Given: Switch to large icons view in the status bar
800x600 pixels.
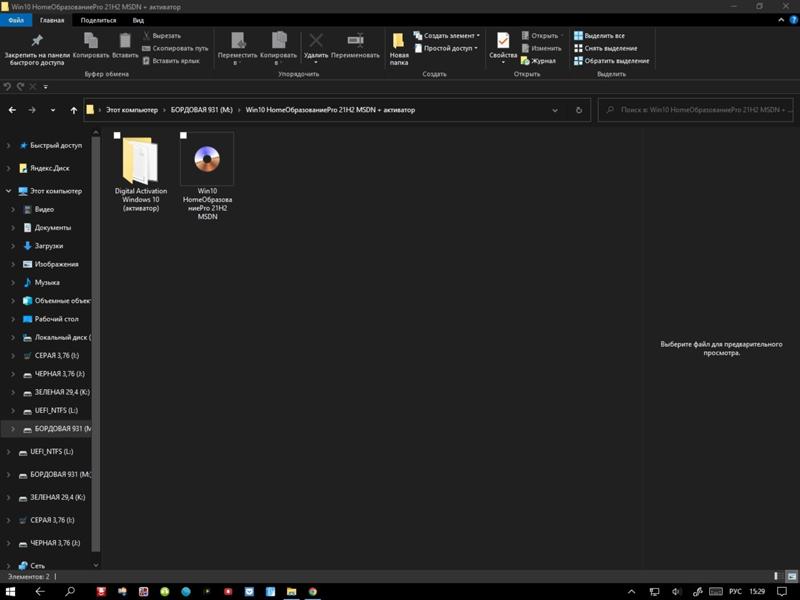Looking at the screenshot, I should (792, 576).
